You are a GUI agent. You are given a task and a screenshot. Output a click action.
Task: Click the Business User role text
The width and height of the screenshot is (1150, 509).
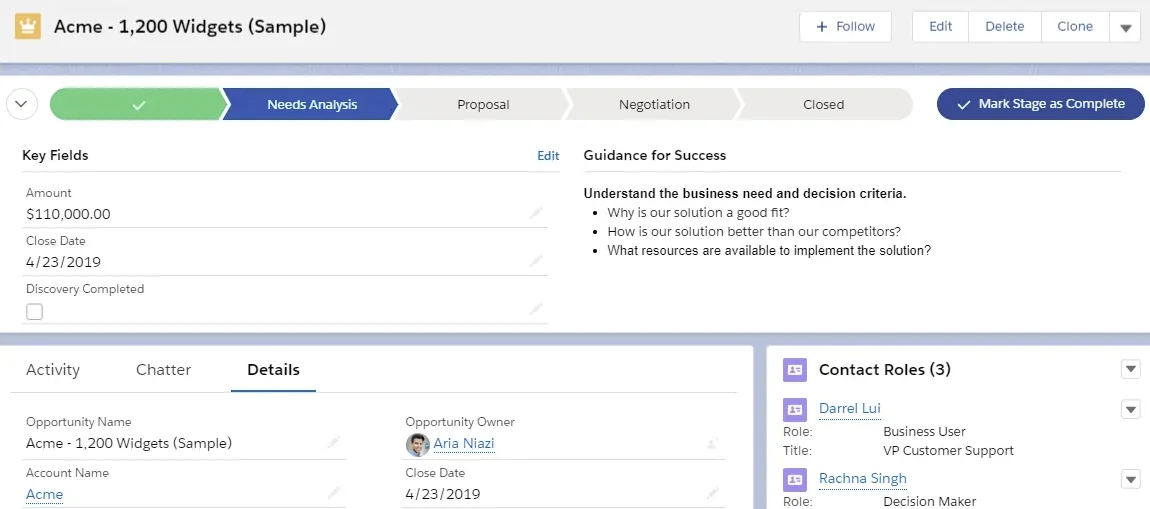(924, 432)
